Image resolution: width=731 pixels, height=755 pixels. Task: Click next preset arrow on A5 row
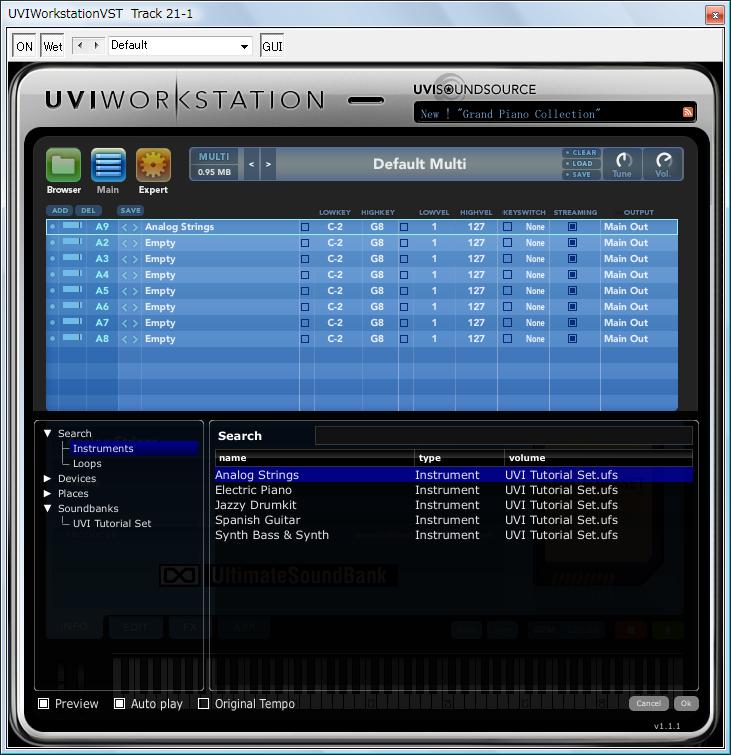click(x=135, y=291)
